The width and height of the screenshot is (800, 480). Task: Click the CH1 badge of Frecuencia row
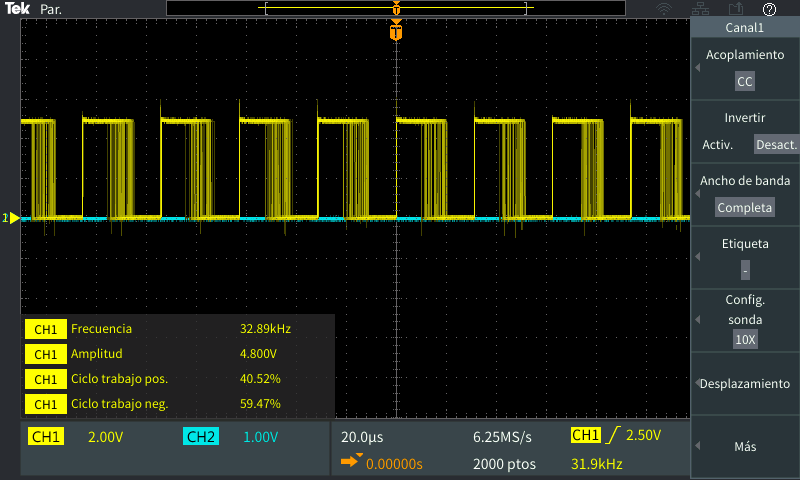pos(46,330)
